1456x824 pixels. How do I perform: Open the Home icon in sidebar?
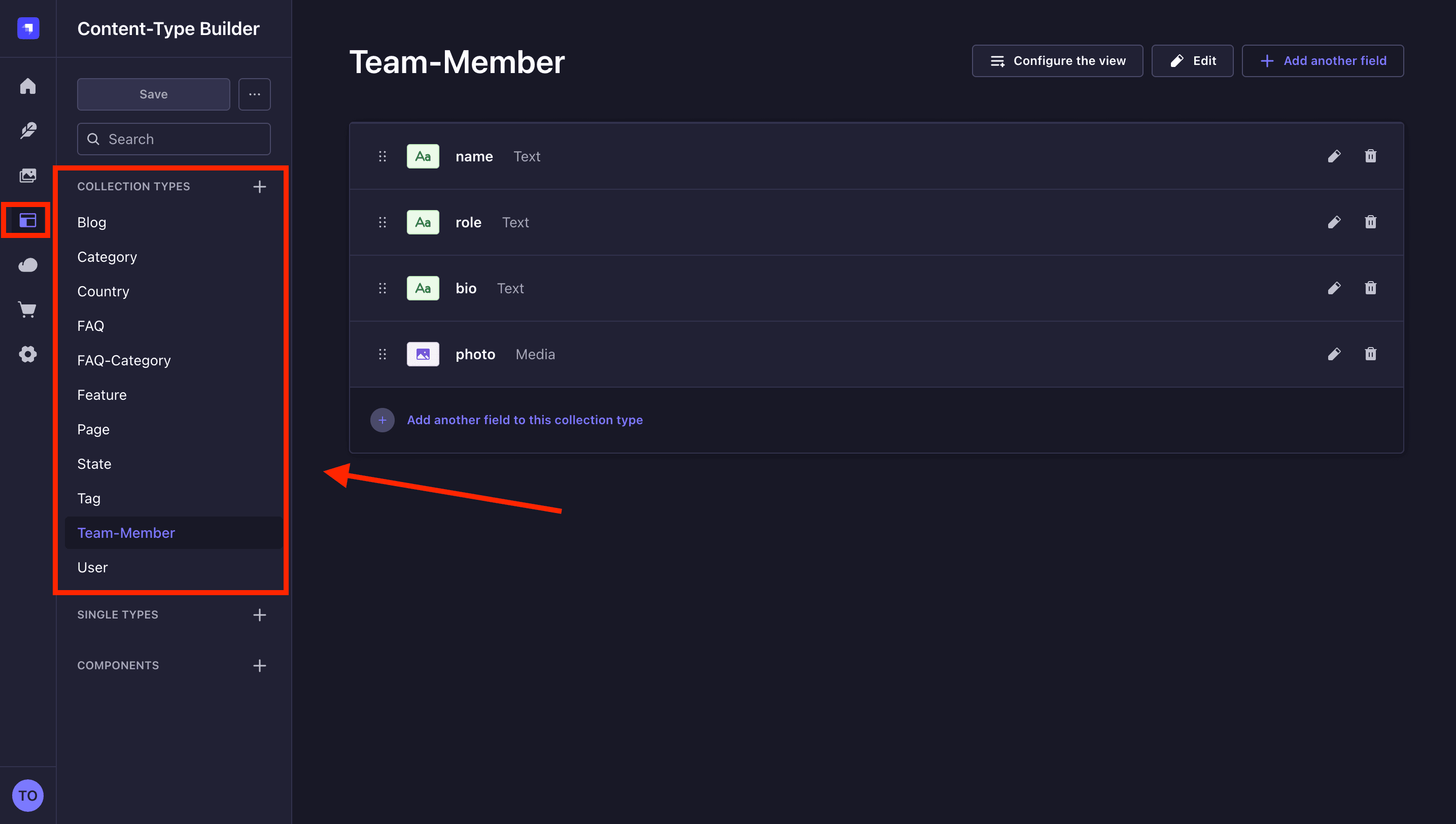28,86
